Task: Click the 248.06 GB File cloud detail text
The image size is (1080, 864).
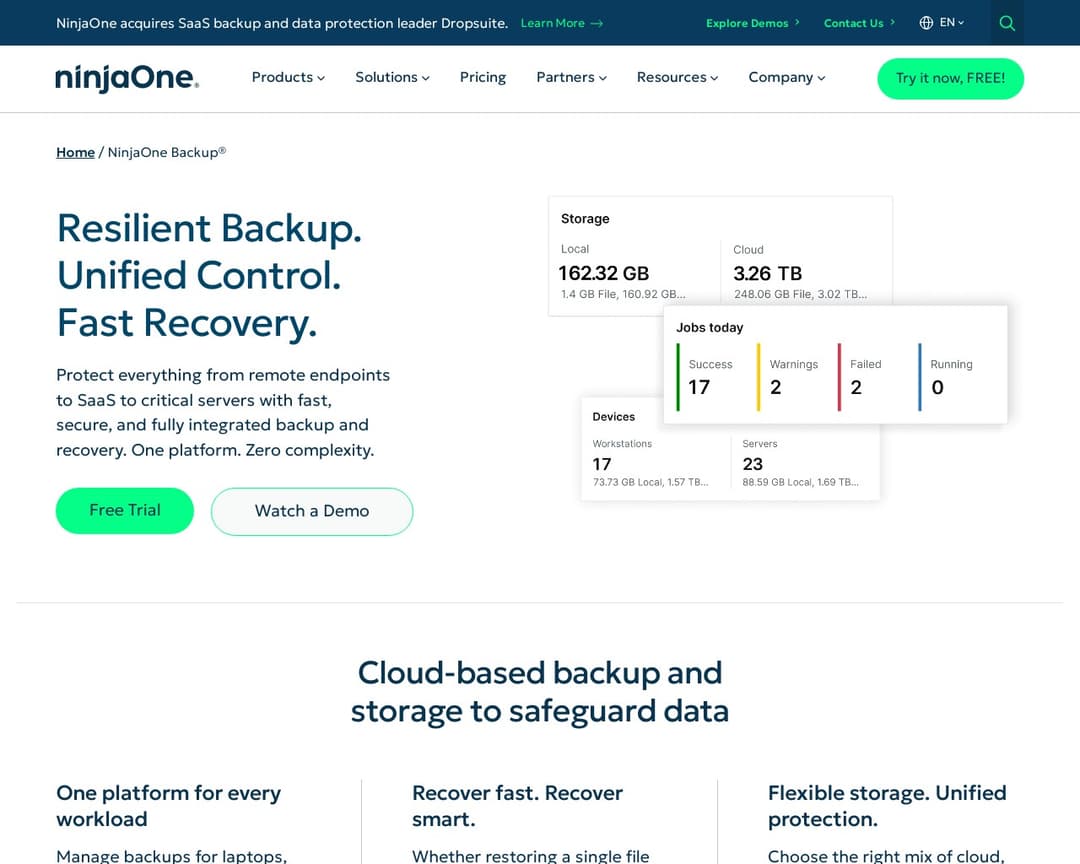Action: (800, 294)
